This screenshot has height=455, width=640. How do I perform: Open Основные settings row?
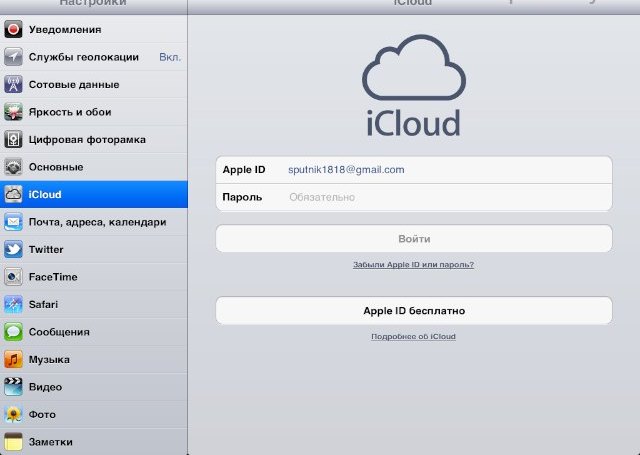(x=93, y=167)
